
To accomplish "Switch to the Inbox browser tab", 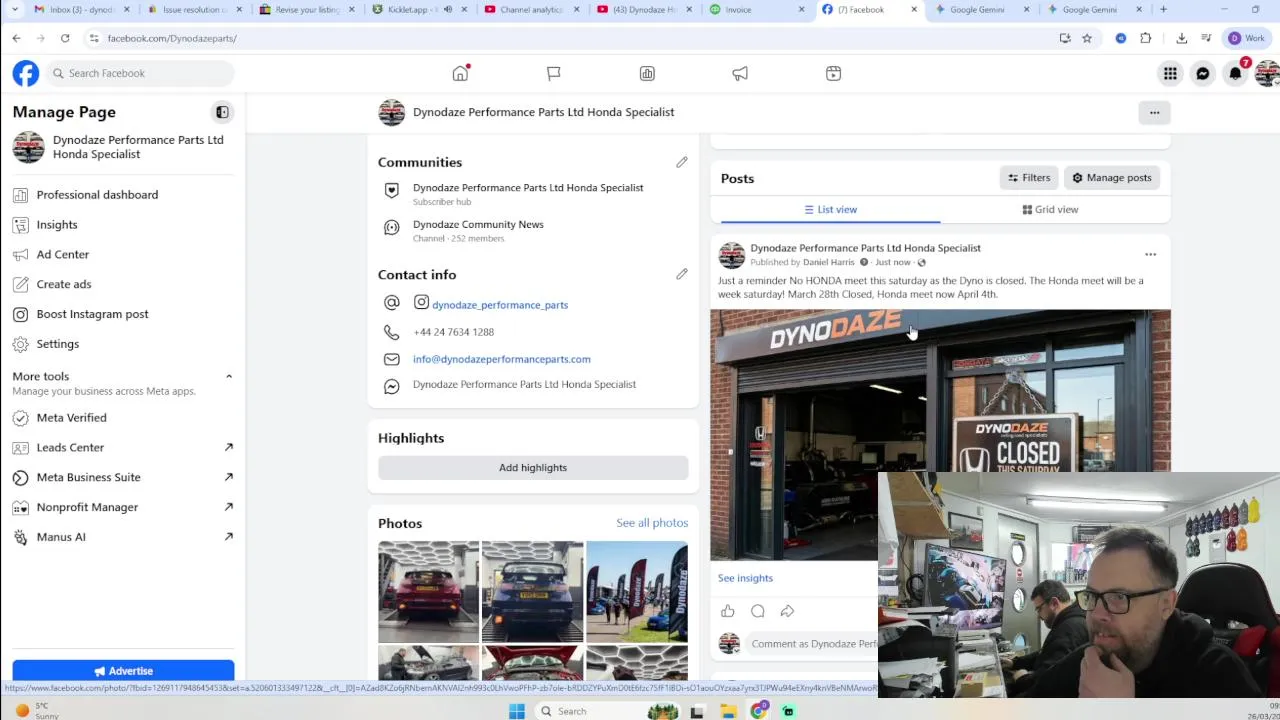I will pos(80,10).
